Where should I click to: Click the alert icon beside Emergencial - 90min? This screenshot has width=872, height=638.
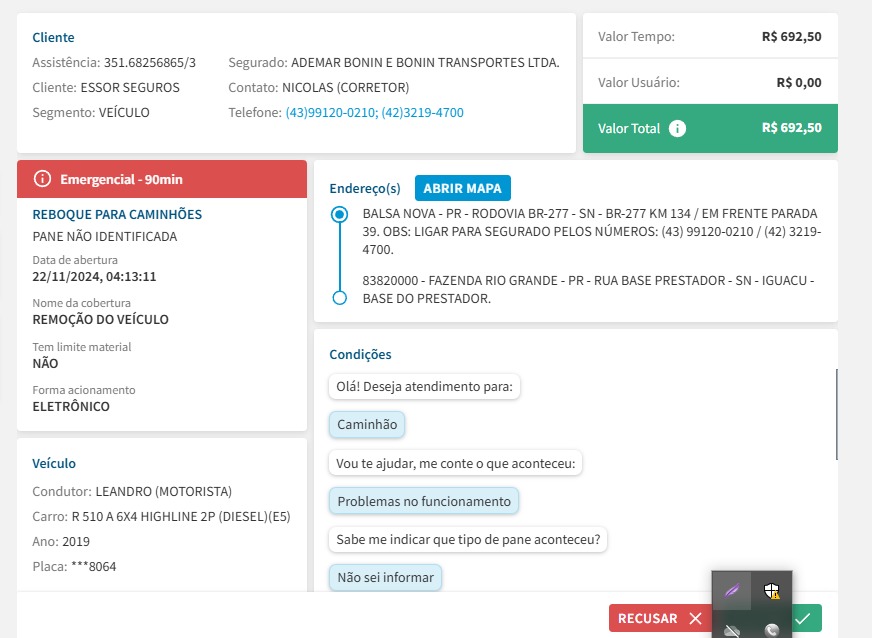click(42, 179)
